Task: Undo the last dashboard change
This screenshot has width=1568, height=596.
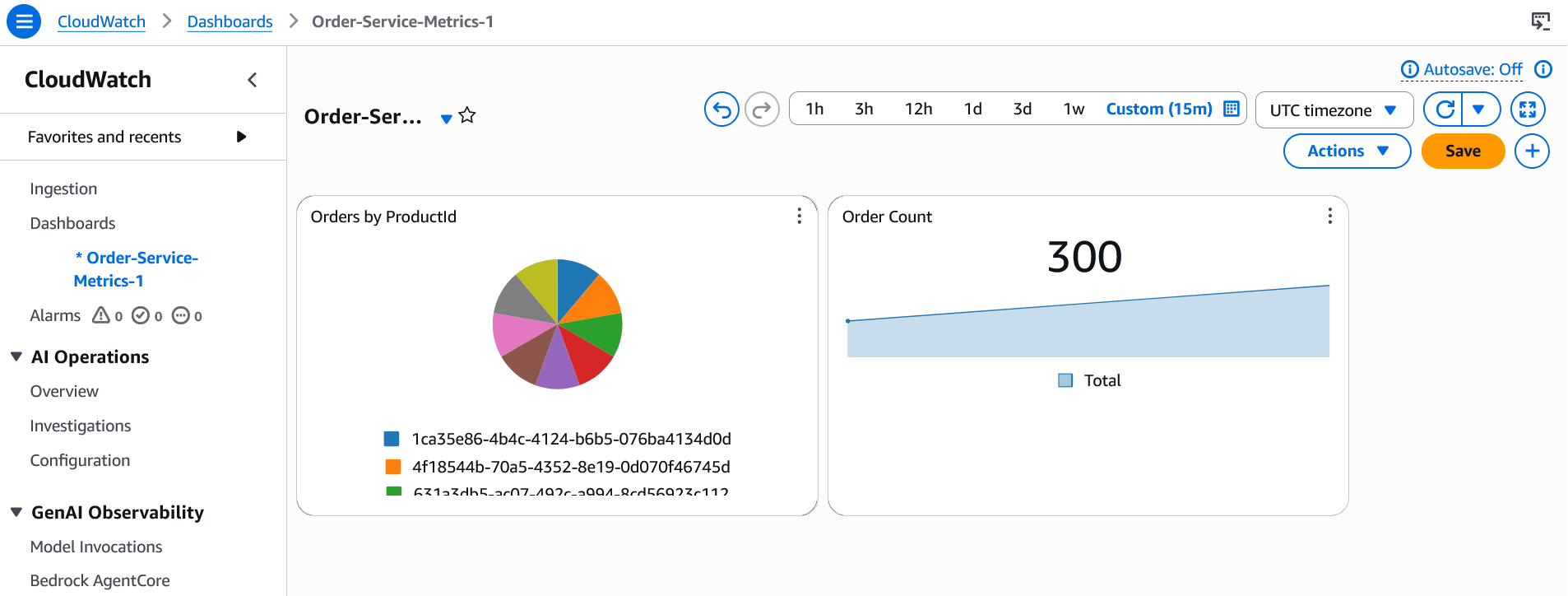Action: coord(721,109)
